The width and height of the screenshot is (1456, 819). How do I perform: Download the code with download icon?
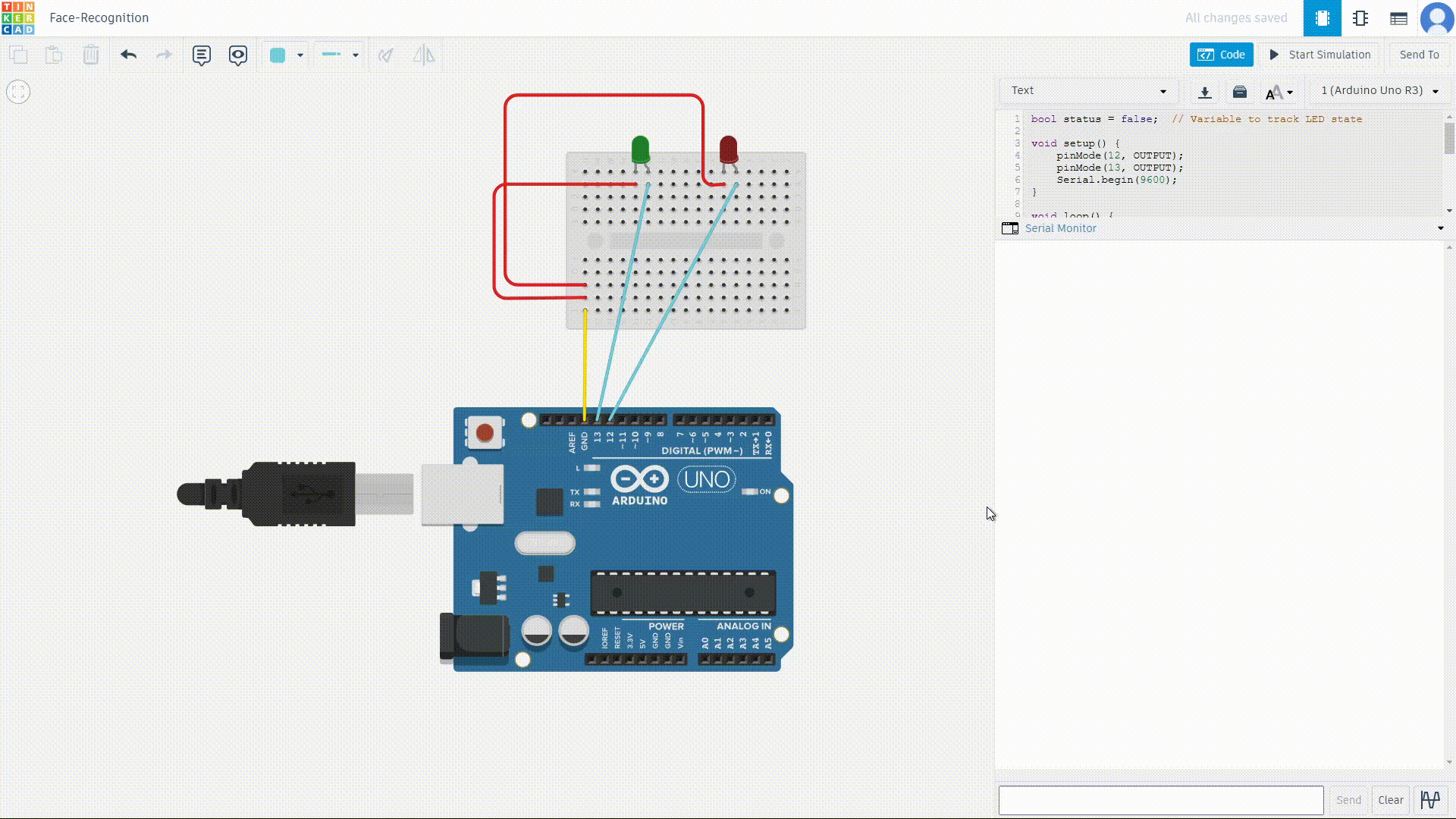pos(1204,92)
